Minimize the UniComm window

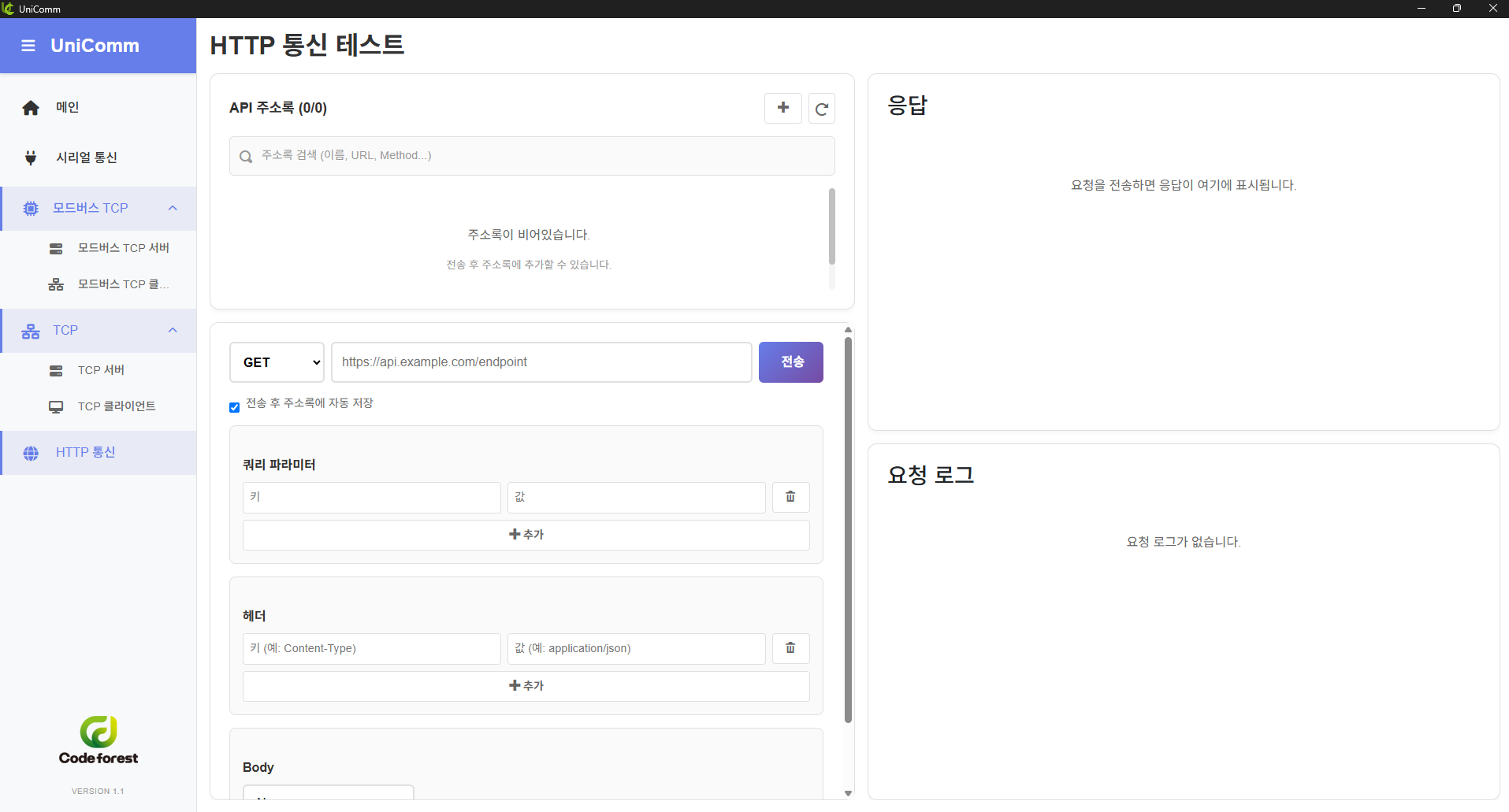[1422, 9]
